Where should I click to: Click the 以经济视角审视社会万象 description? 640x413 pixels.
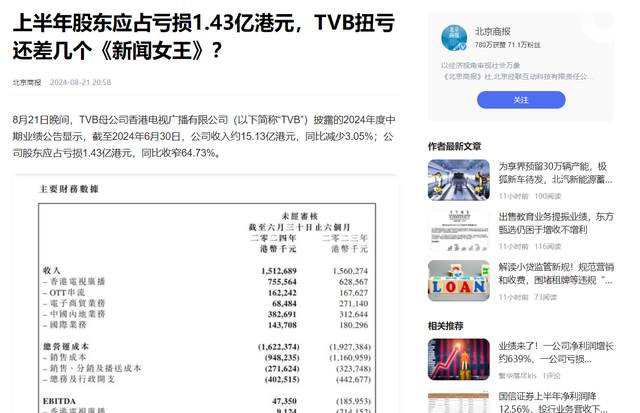click(x=480, y=65)
